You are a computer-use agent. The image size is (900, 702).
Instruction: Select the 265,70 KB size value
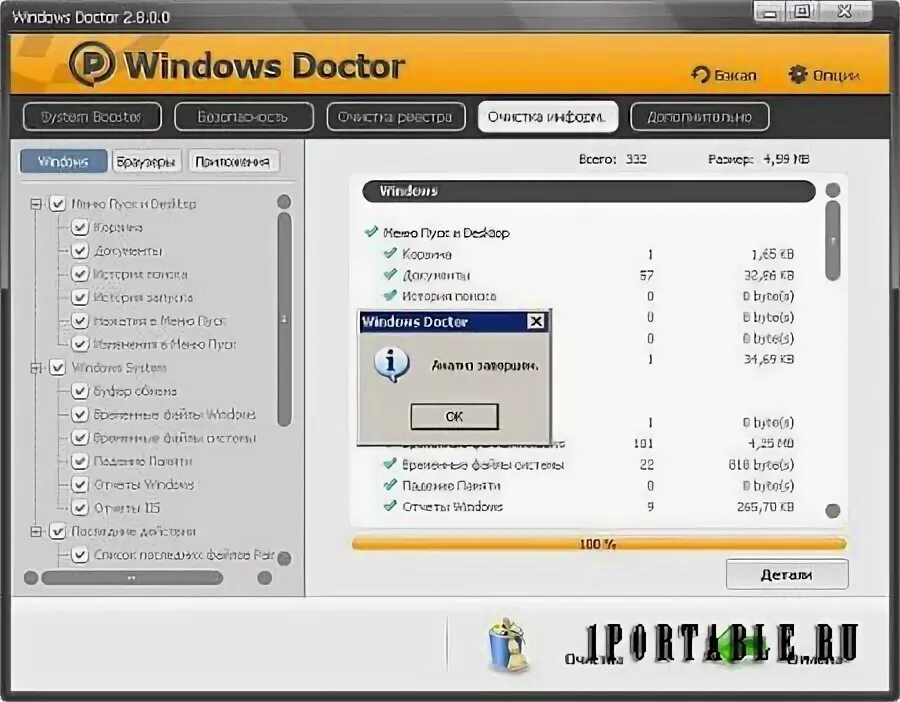[766, 506]
